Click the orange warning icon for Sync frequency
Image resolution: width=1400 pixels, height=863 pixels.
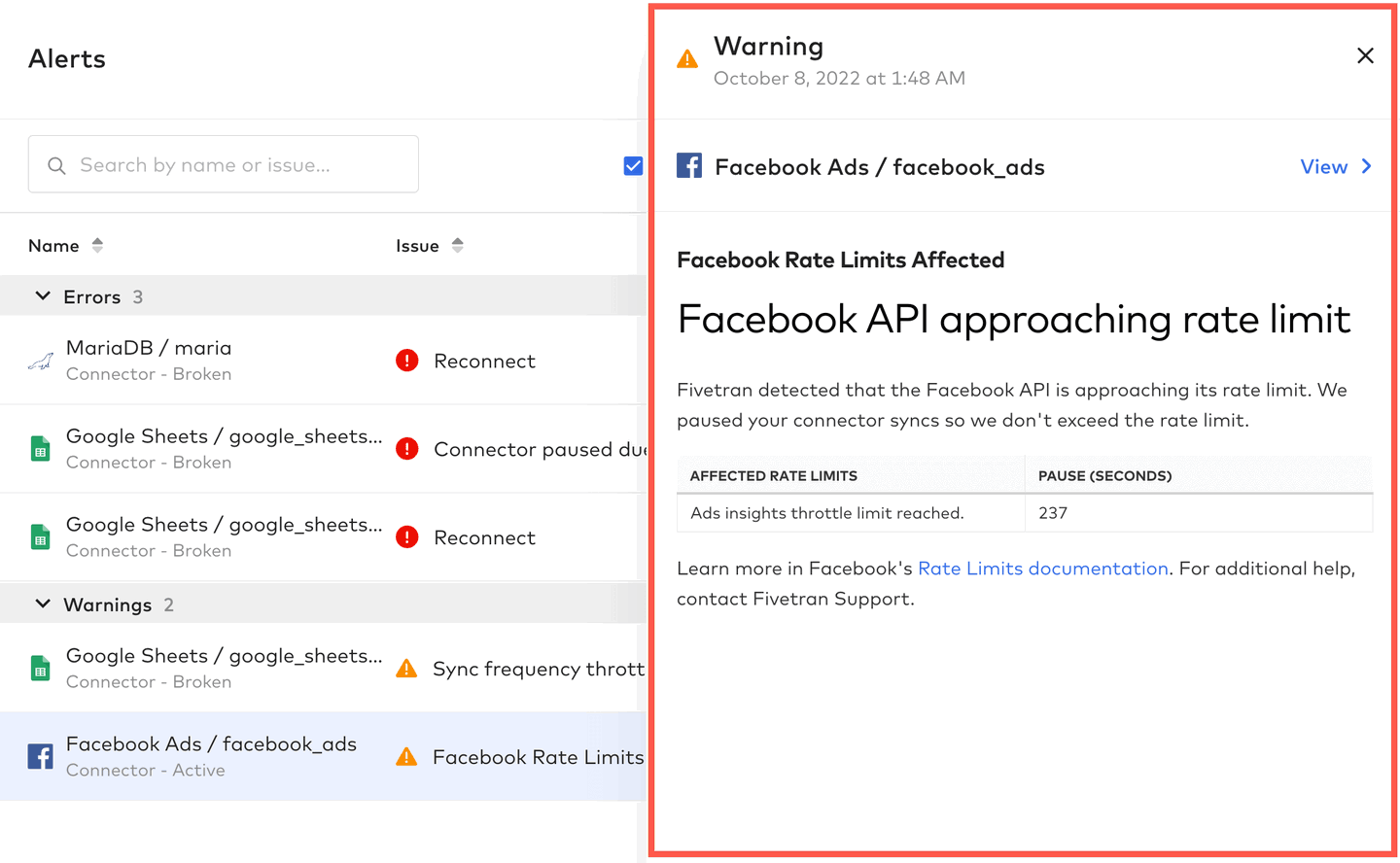pos(406,669)
